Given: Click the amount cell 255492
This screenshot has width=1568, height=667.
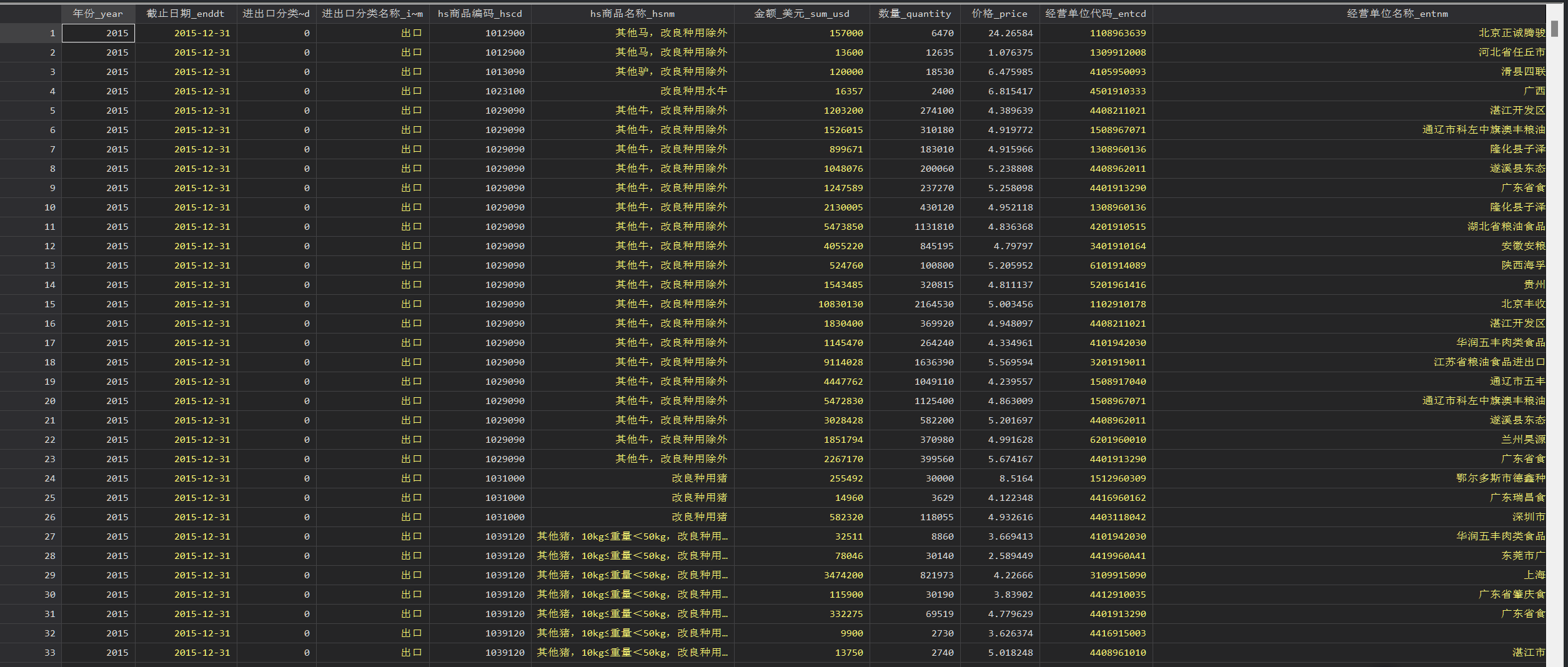Looking at the screenshot, I should coord(801,478).
